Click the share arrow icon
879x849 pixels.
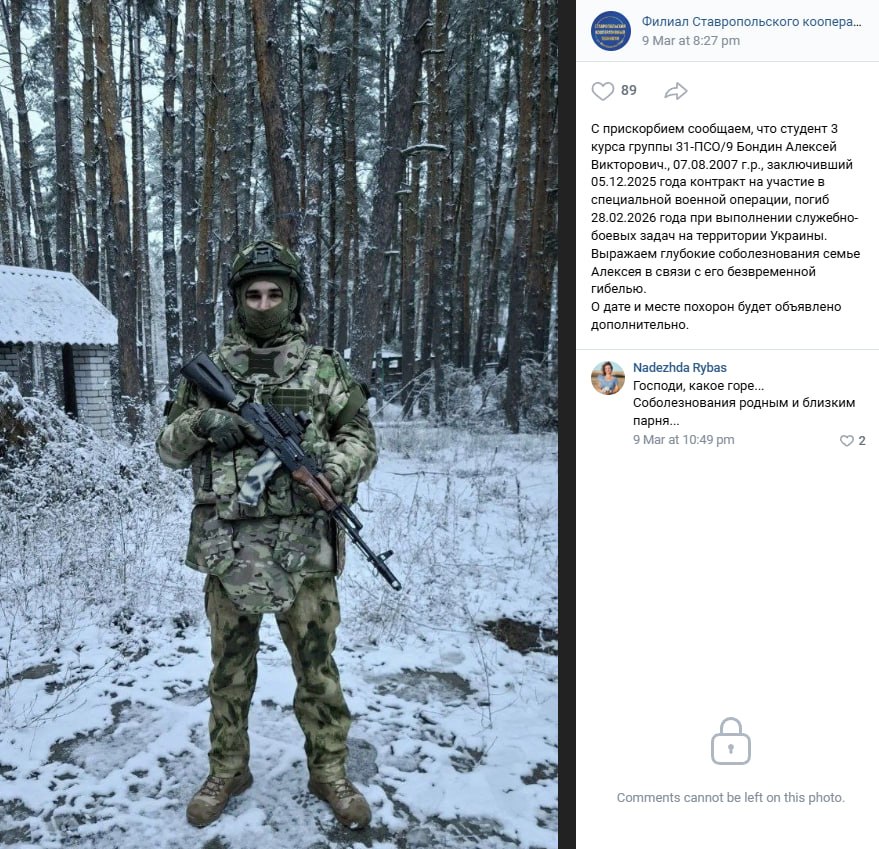tap(676, 91)
